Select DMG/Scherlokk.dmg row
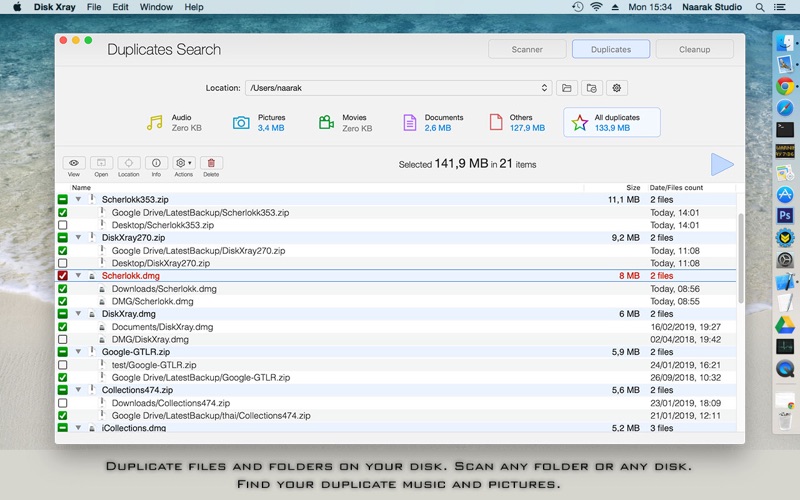Image resolution: width=800 pixels, height=500 pixels. coord(396,302)
